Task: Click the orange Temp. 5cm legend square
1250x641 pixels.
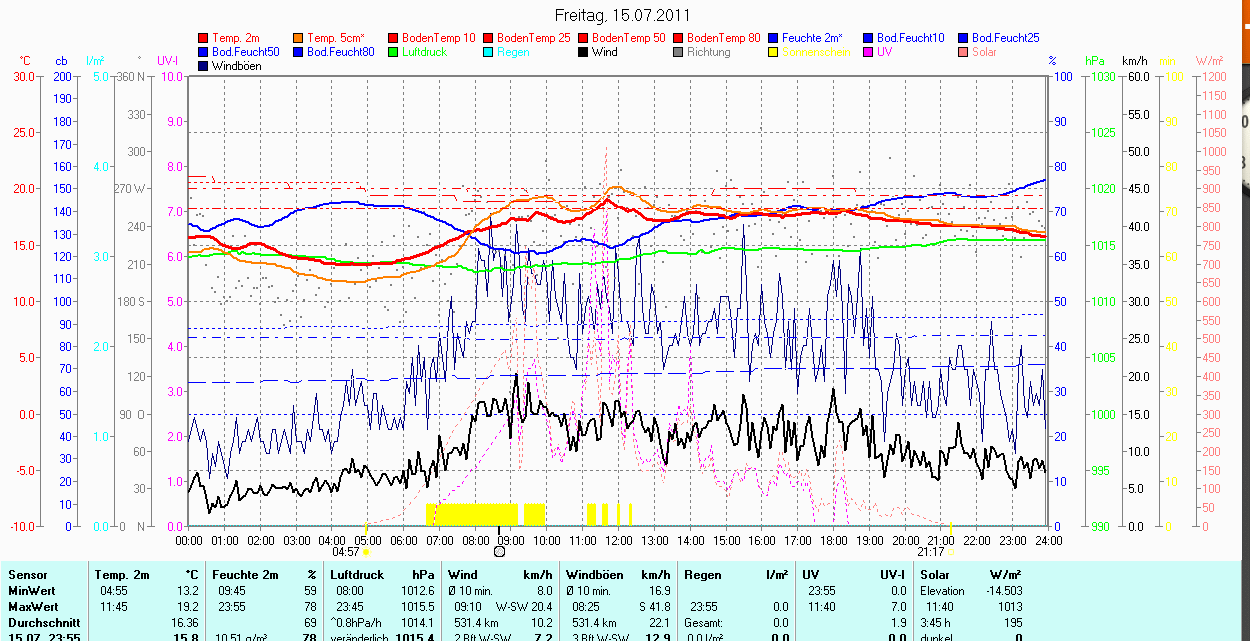Action: 299,38
